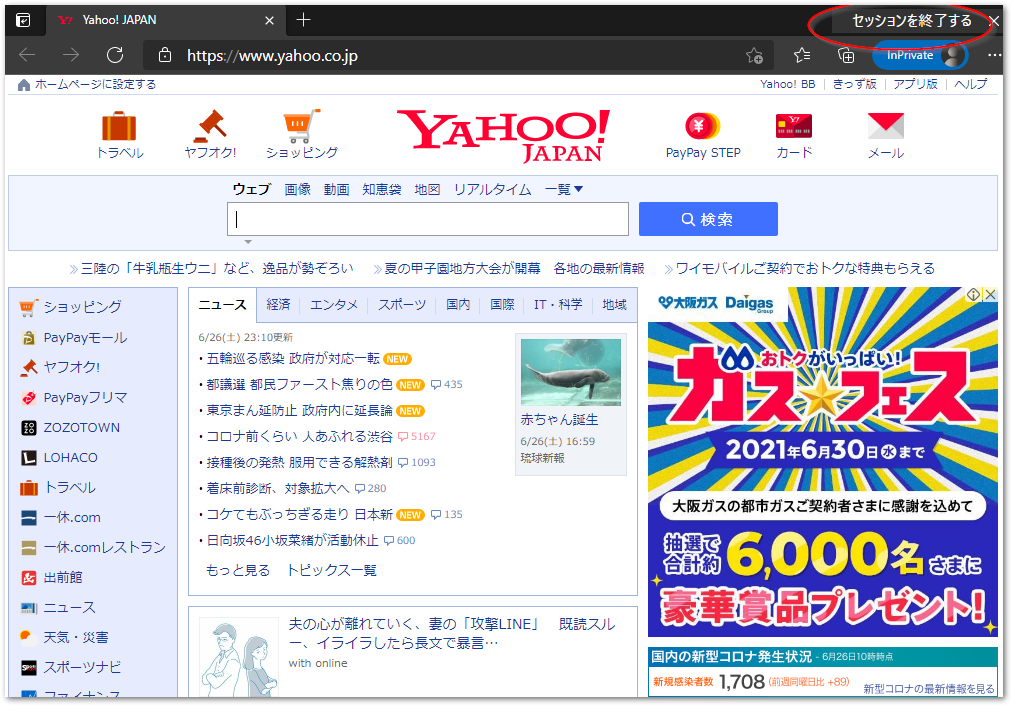Switch to the 経済 news tab
This screenshot has height=706, width=1012.
coord(278,305)
